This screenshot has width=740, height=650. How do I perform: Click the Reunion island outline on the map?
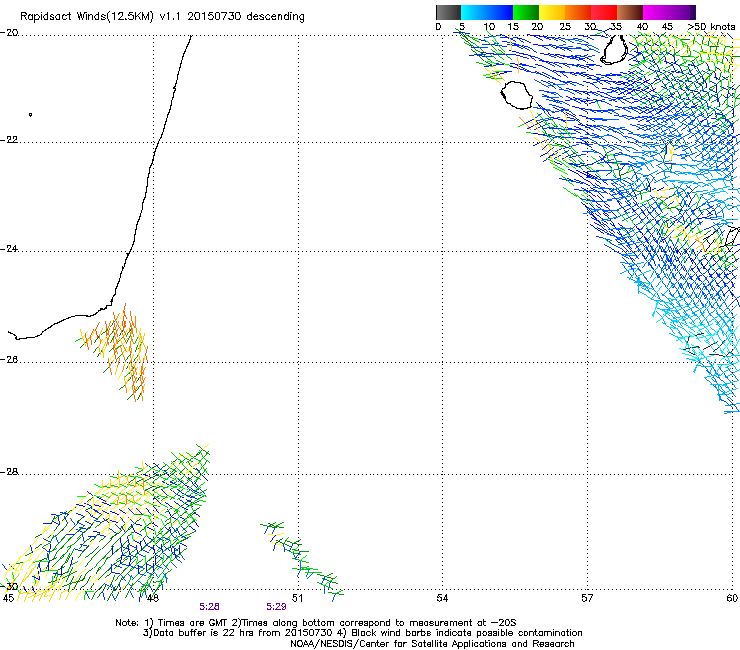(x=517, y=95)
